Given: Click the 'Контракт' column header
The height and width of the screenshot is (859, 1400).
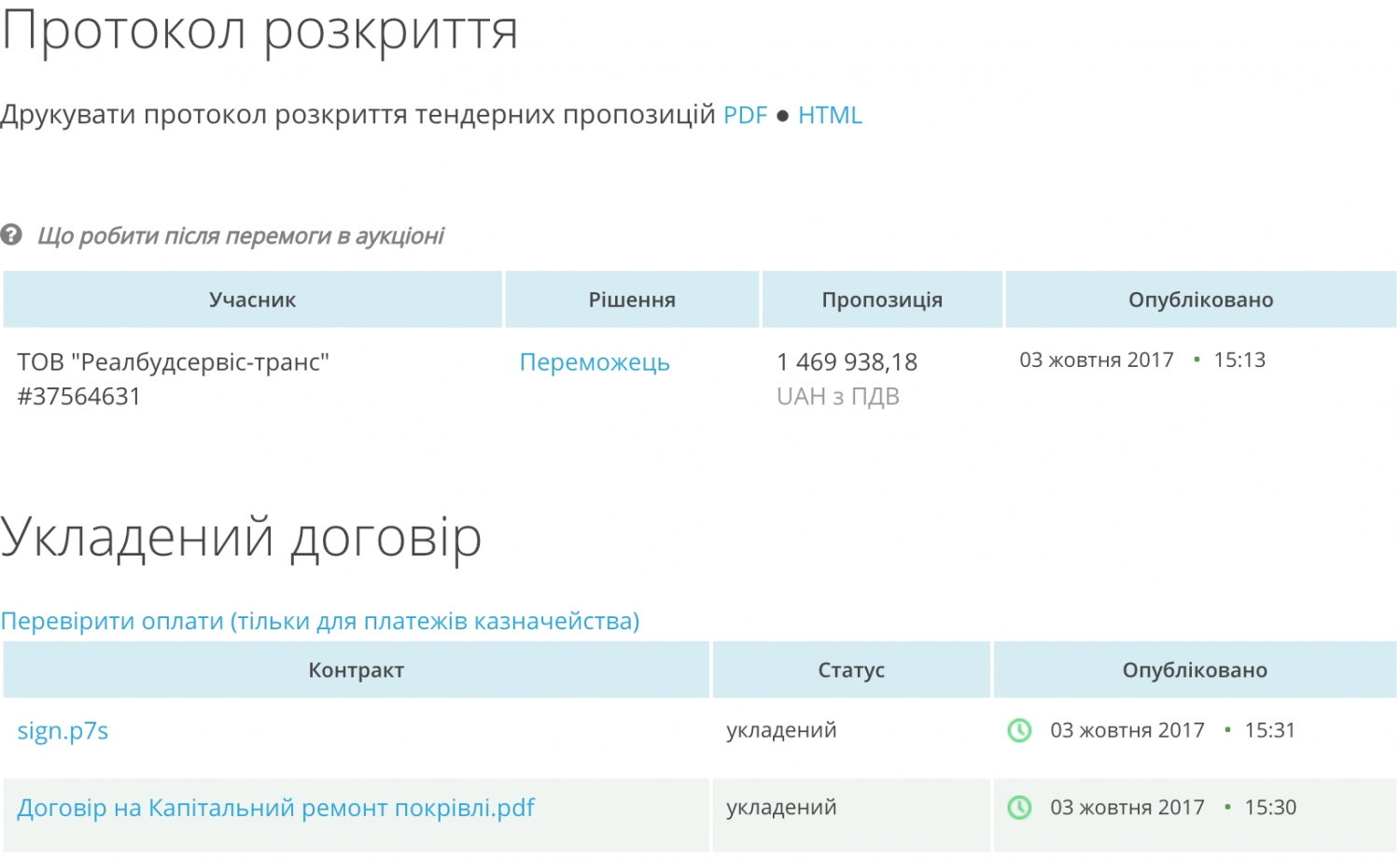Looking at the screenshot, I should pyautogui.click(x=356, y=670).
